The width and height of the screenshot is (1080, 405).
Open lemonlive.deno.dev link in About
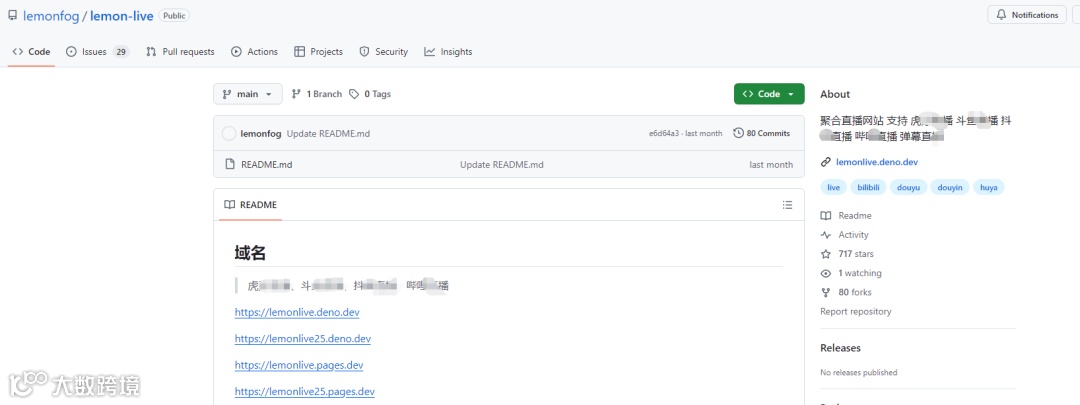click(x=876, y=163)
